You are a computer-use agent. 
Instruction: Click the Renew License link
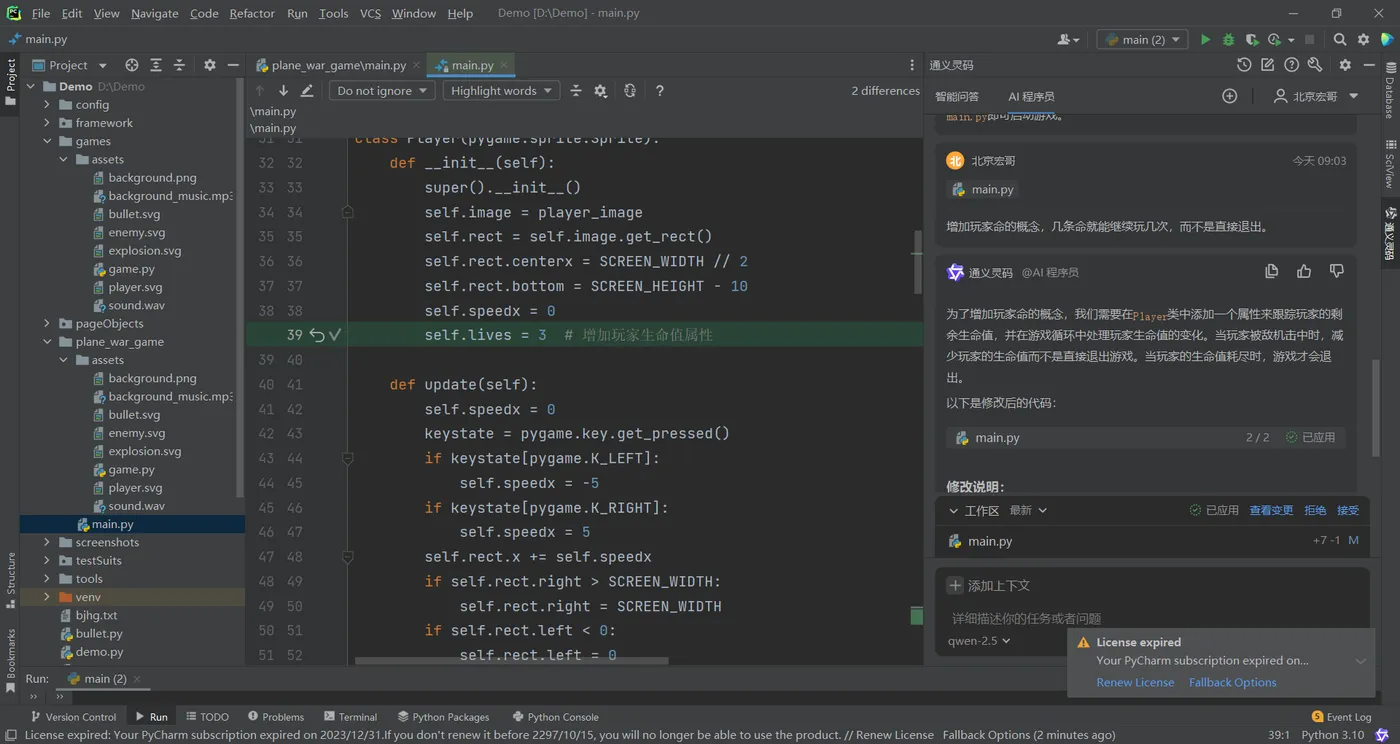pyautogui.click(x=1135, y=682)
